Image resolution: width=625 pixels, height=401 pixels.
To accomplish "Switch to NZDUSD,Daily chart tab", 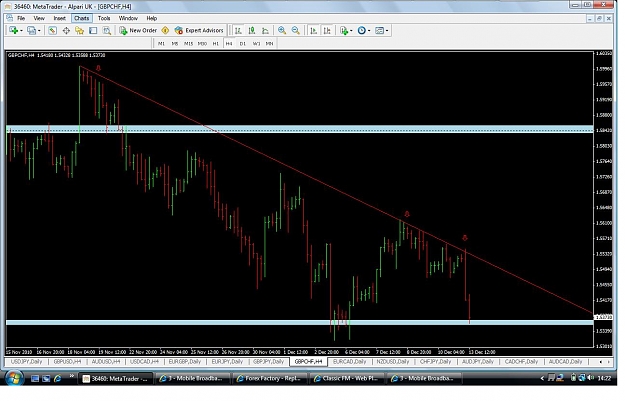I will coord(393,362).
